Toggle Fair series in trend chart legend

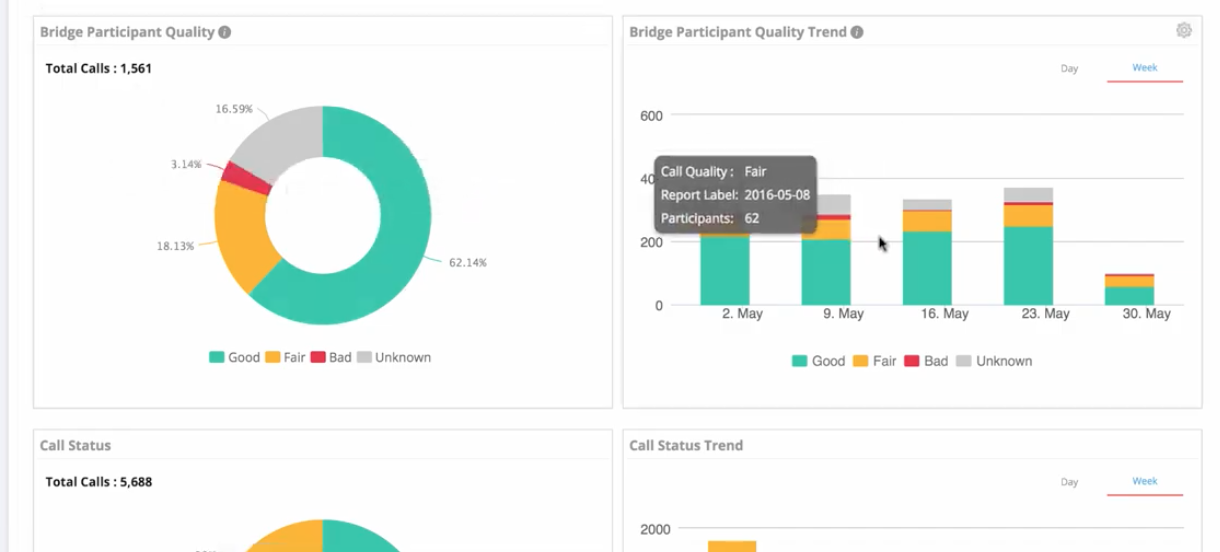[x=874, y=361]
